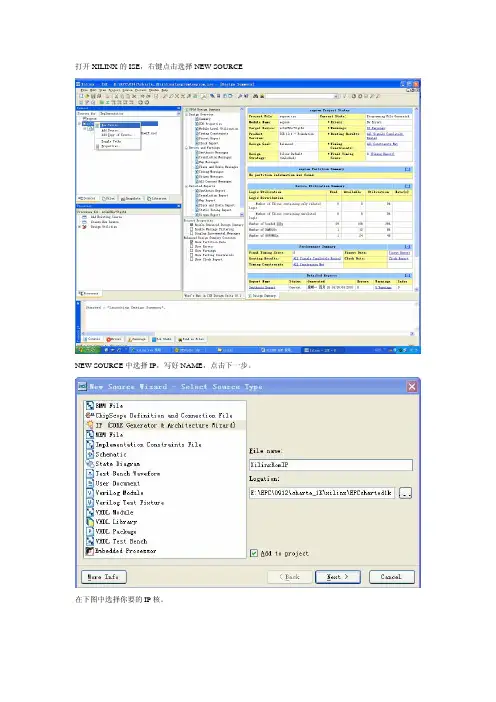This screenshot has height=702, width=496.
Task: Select VHDL Package source type
Action: coord(111,531)
